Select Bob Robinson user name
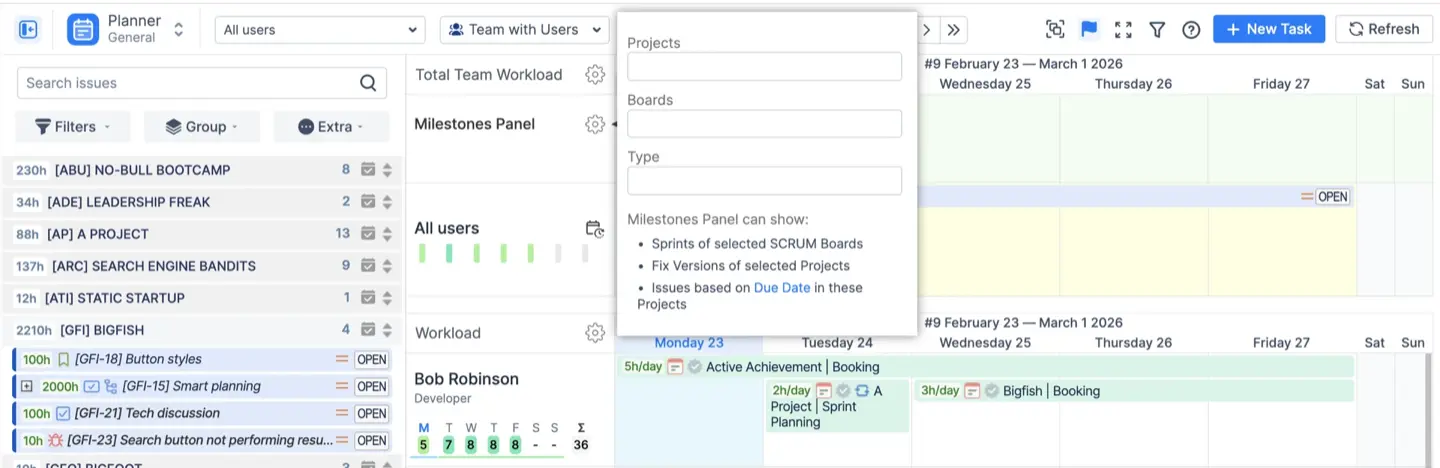The image size is (1440, 468). [x=466, y=379]
